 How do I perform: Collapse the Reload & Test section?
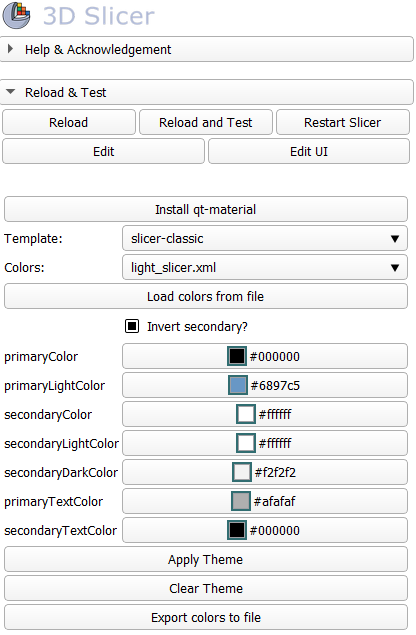point(207,92)
